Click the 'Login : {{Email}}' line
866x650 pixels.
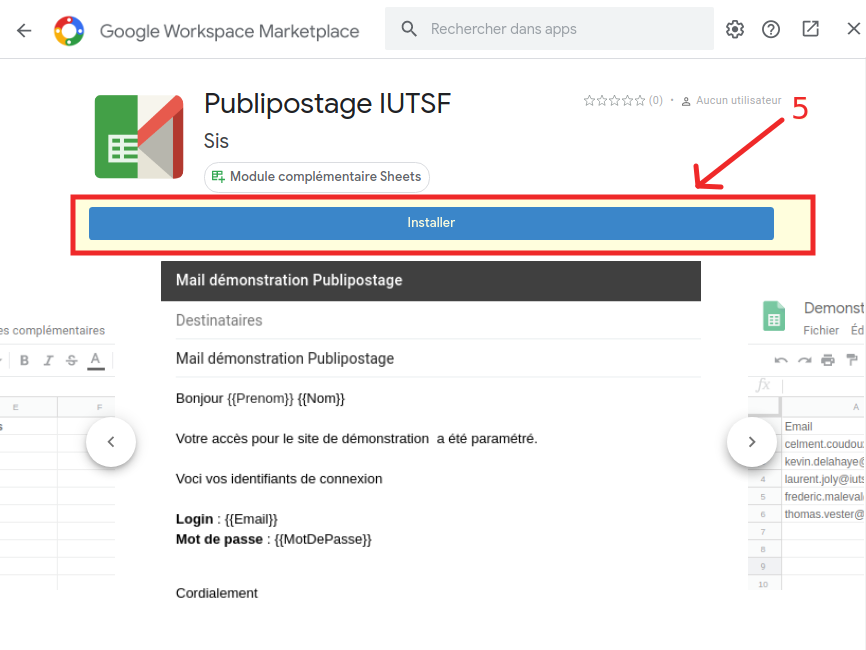[226, 519]
